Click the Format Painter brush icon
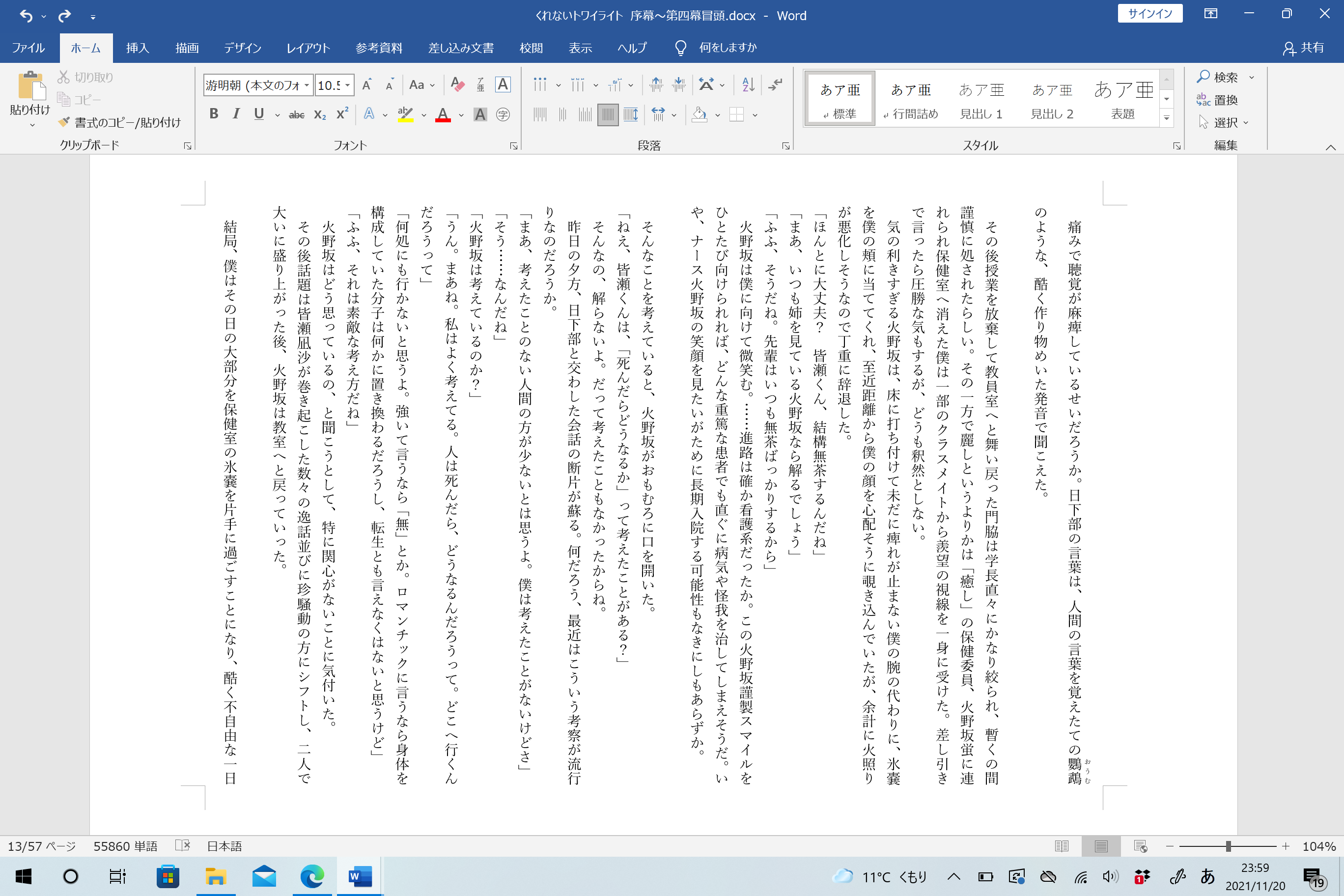The height and width of the screenshot is (896, 1344). tap(64, 122)
